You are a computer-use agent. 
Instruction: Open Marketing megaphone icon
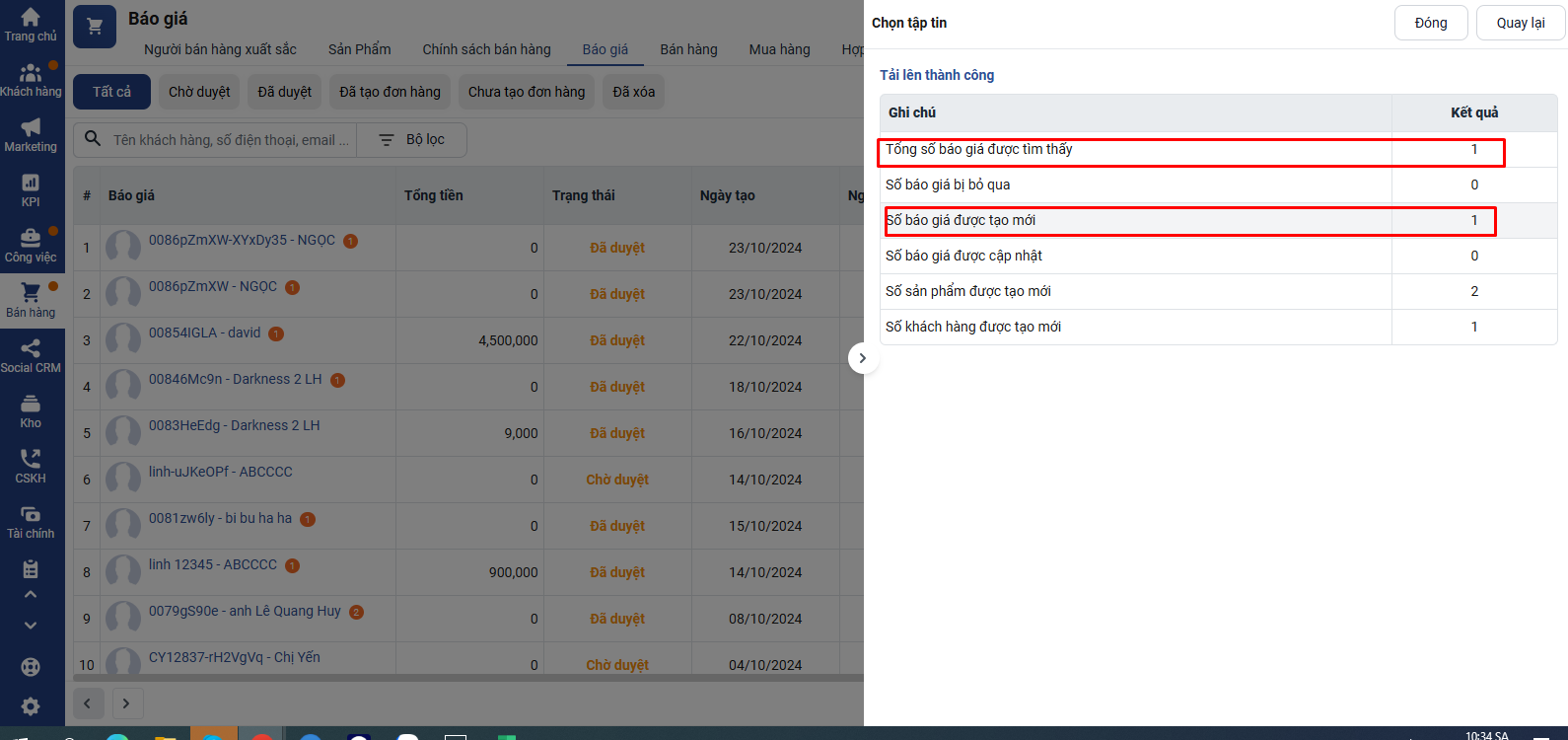(x=31, y=134)
